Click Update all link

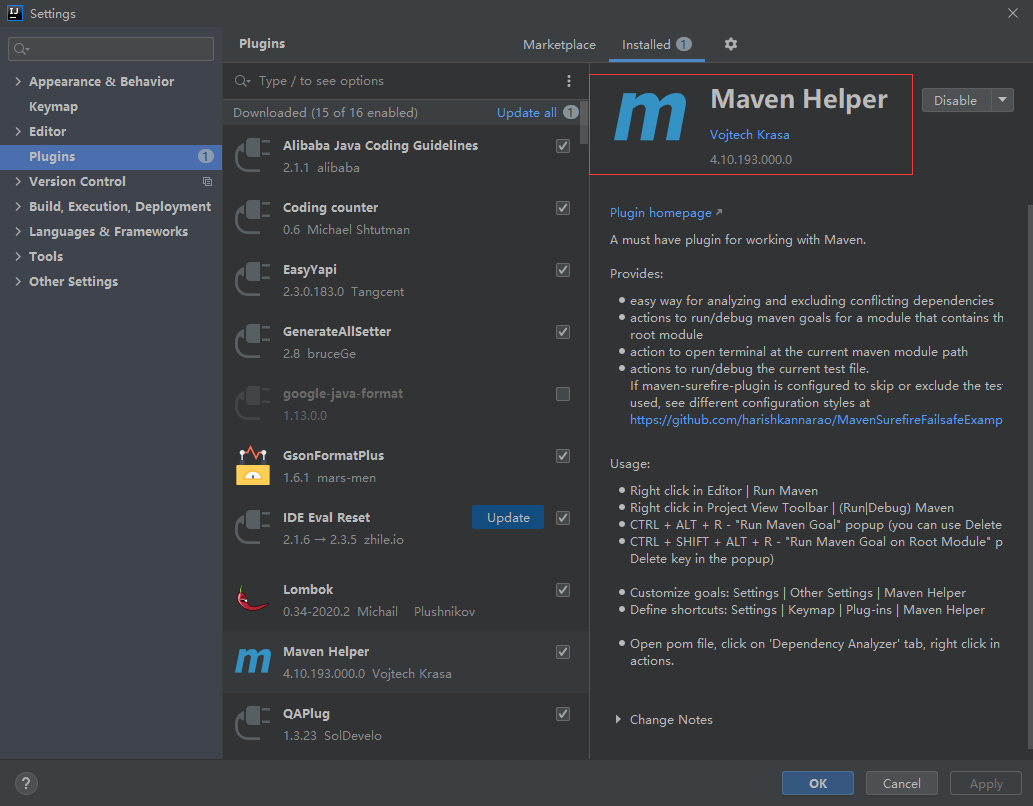coord(526,112)
